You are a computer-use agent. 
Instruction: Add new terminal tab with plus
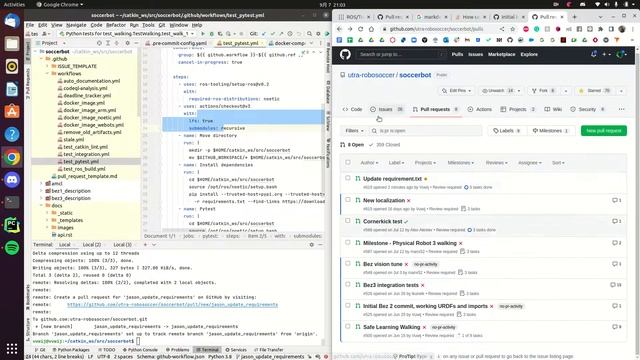pos(145,244)
